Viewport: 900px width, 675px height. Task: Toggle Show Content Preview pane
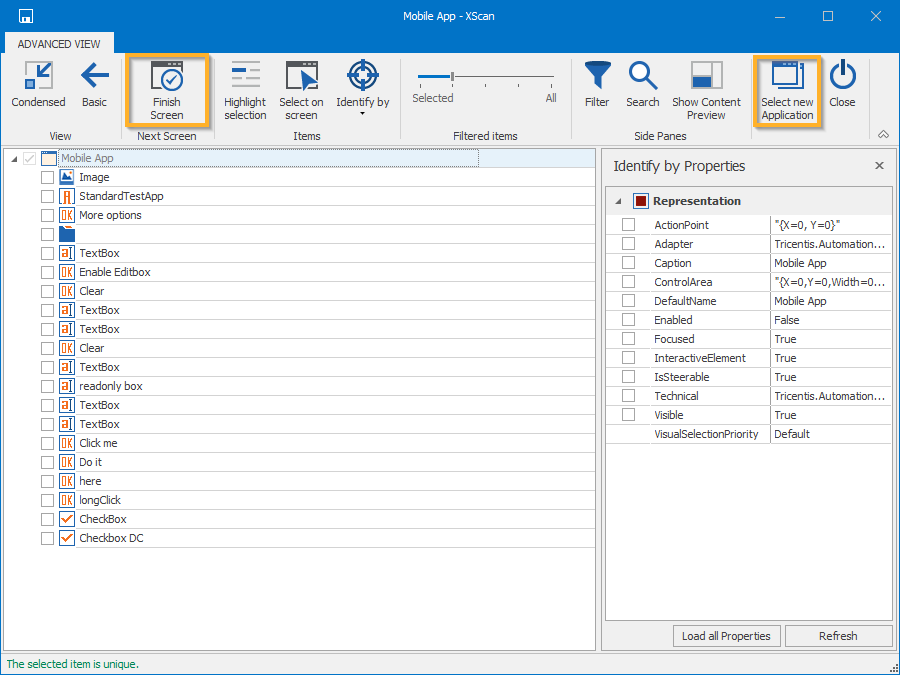click(706, 90)
